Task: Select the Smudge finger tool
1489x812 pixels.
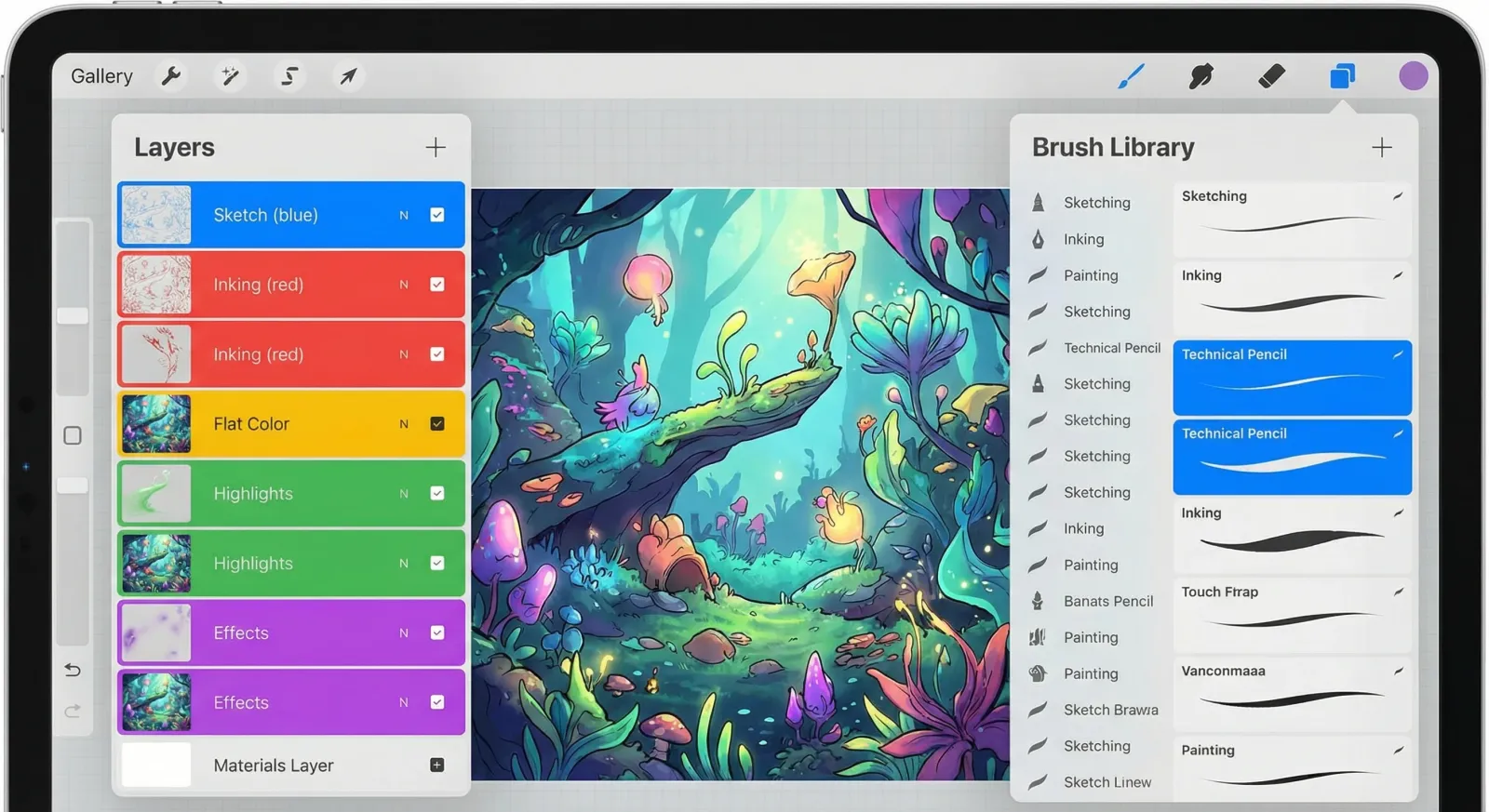Action: coord(1201,76)
